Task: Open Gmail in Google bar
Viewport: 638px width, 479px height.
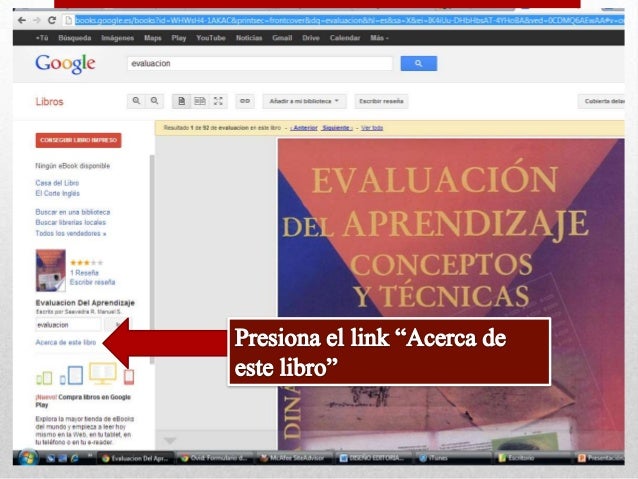Action: coord(282,38)
